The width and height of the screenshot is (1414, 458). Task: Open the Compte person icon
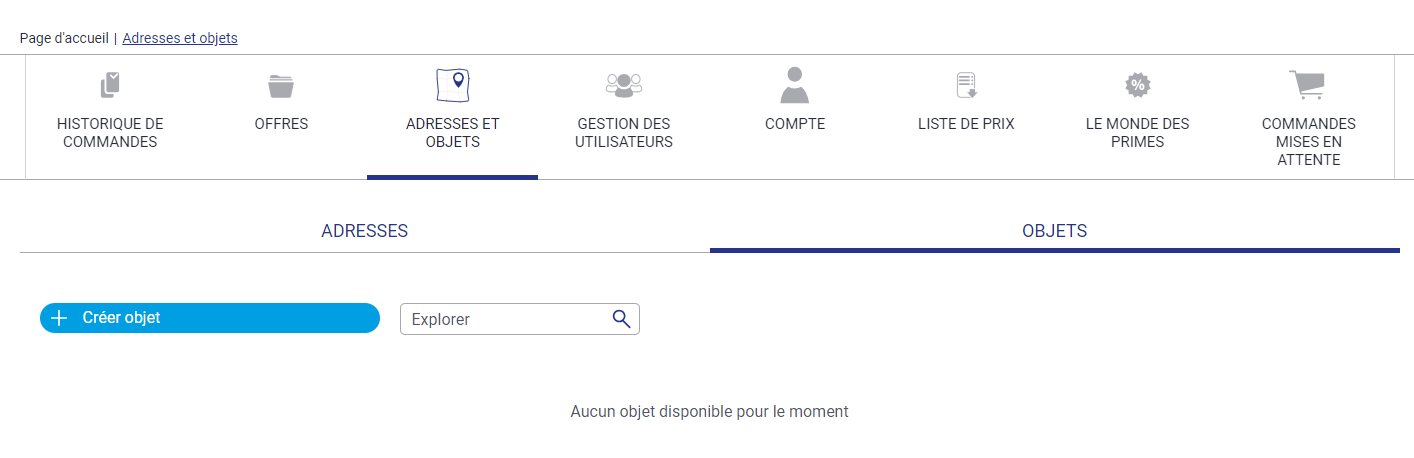(x=795, y=85)
